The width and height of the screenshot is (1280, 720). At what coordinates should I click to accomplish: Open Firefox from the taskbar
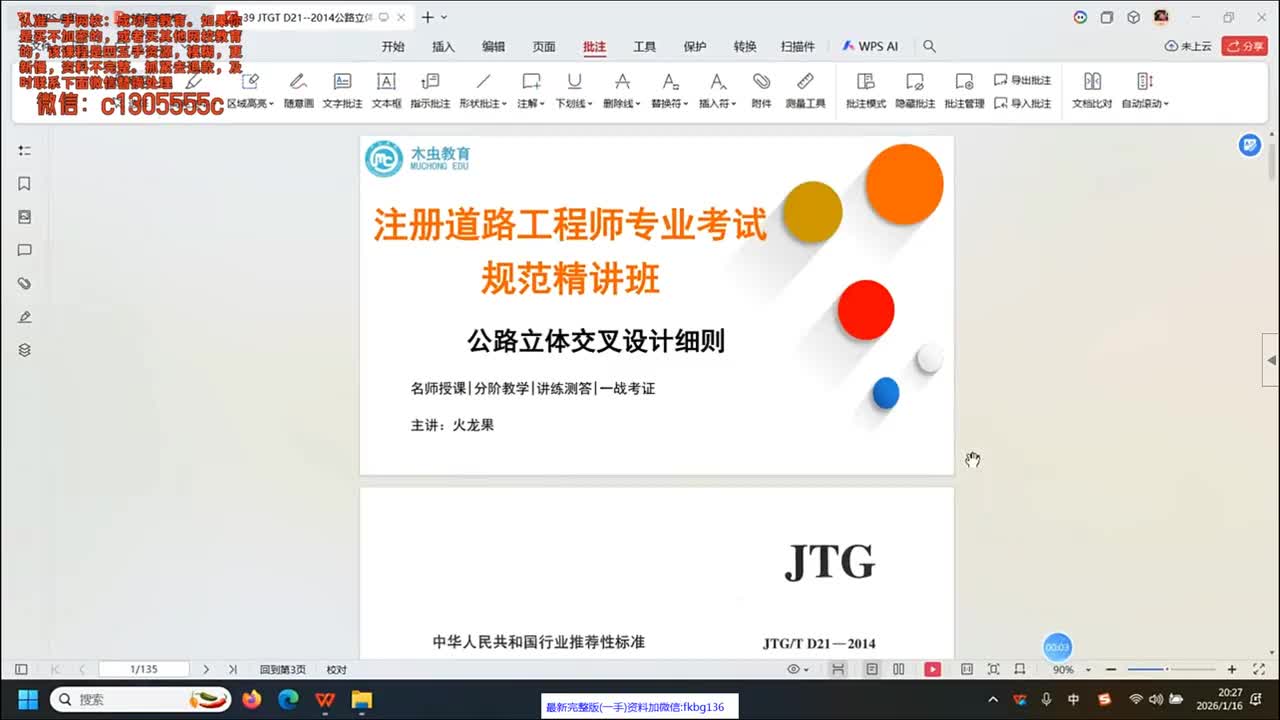pos(251,699)
